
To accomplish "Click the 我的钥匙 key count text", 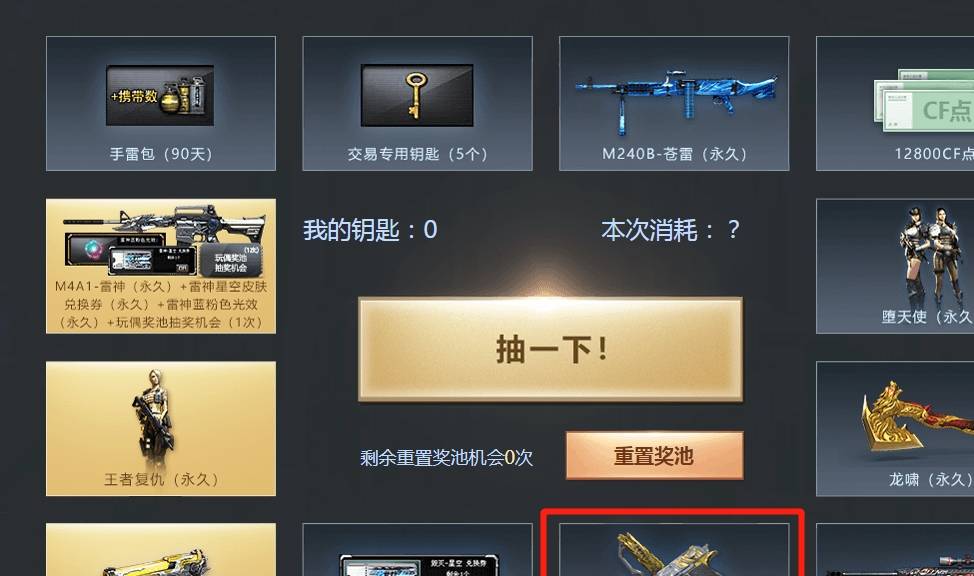I will [x=370, y=230].
